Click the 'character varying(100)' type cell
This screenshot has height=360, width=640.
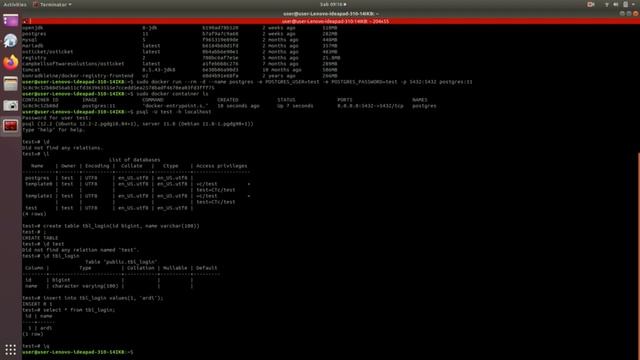pyautogui.click(x=85, y=286)
